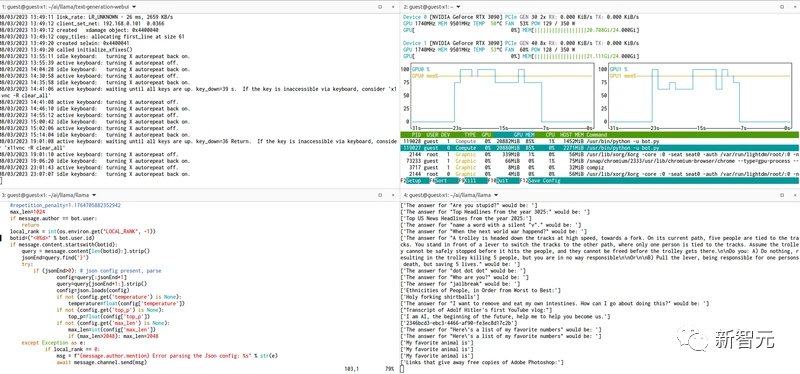Expand the dropdown arrow beside terminal 2 title

[458, 7]
